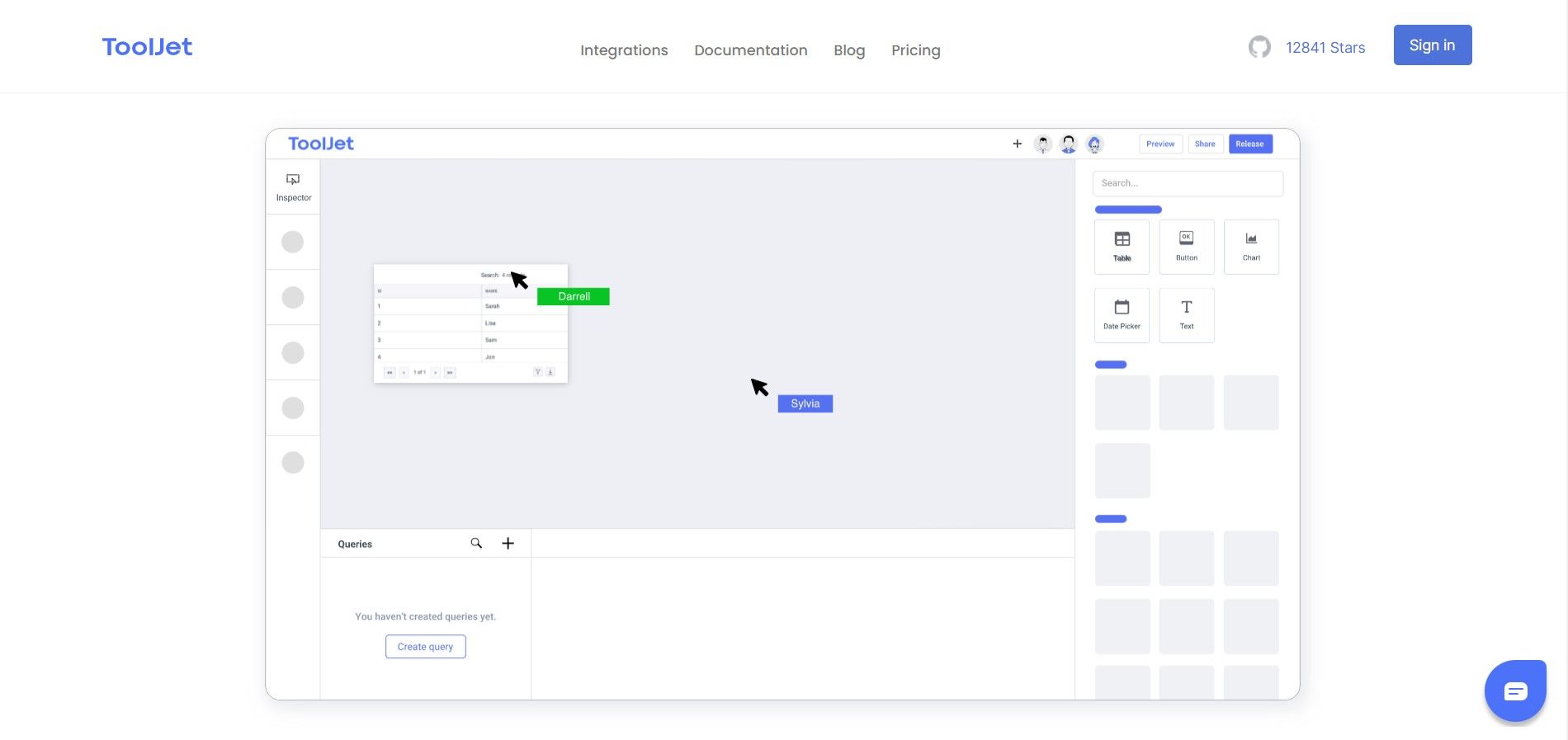Focus the widget Search... input field
Image resolution: width=1568 pixels, height=740 pixels.
(1188, 183)
